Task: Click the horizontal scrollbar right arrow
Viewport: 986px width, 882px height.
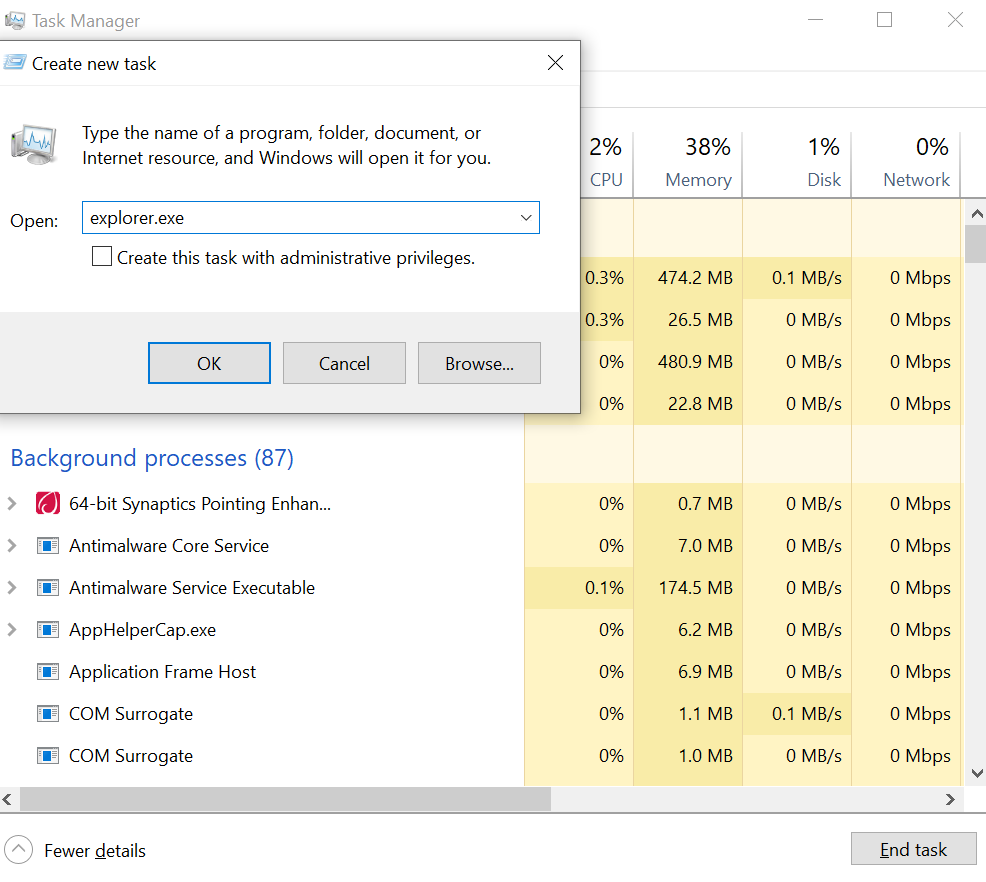Action: (x=950, y=799)
